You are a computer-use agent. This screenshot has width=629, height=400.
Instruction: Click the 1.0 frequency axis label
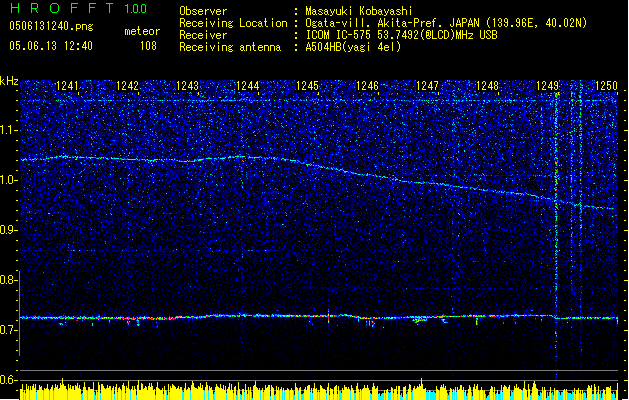click(x=9, y=180)
